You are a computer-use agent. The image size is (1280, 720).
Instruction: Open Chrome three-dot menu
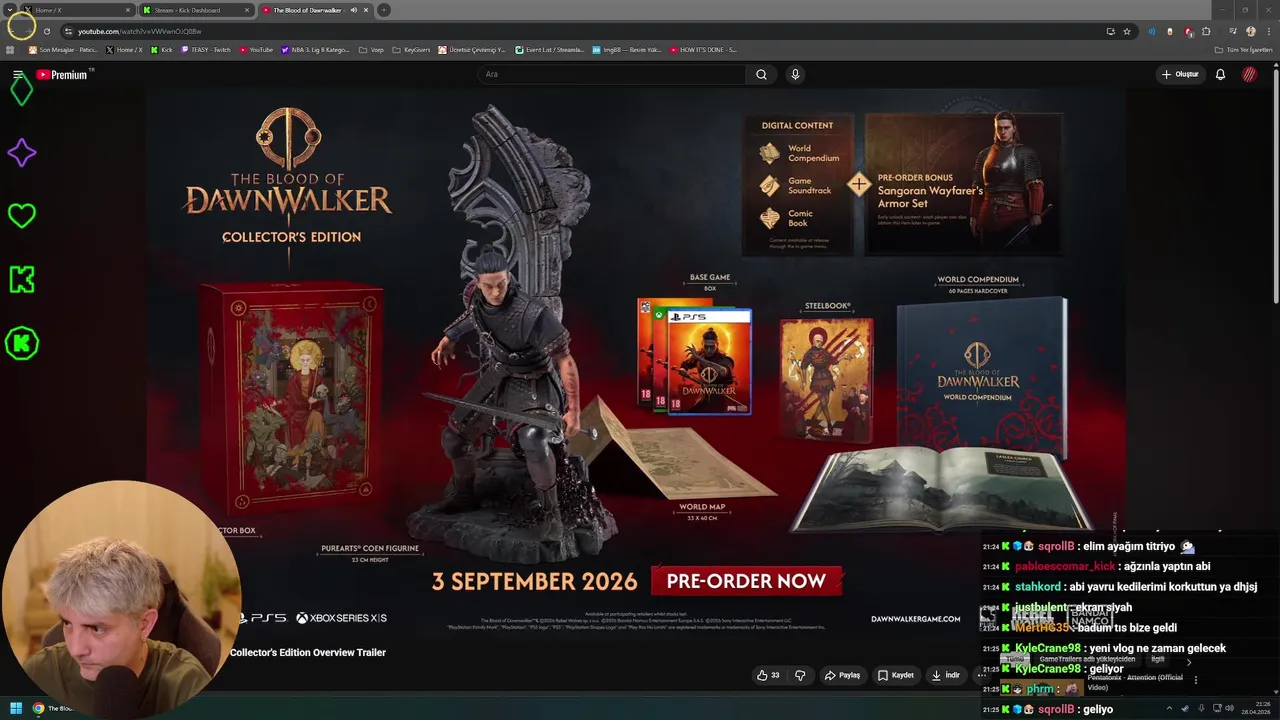click(1269, 31)
